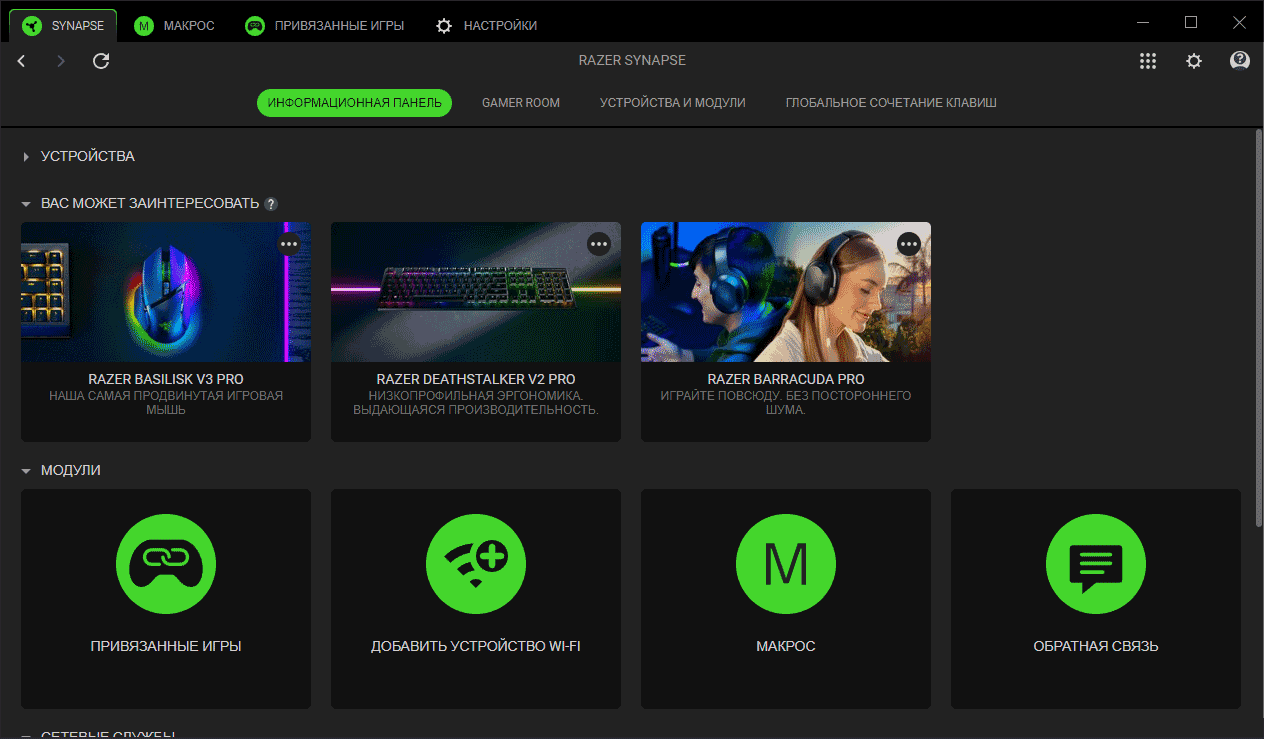Click the vertical scrollbar thumb
The width and height of the screenshot is (1264, 739).
pos(1258,327)
